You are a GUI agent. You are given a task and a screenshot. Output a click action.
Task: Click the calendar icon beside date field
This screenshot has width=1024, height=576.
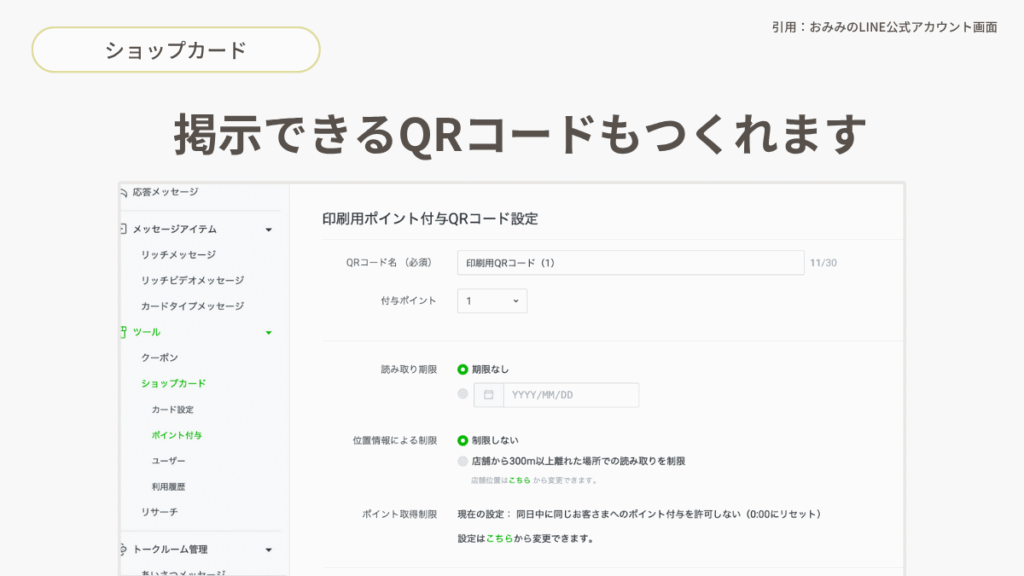pyautogui.click(x=488, y=395)
